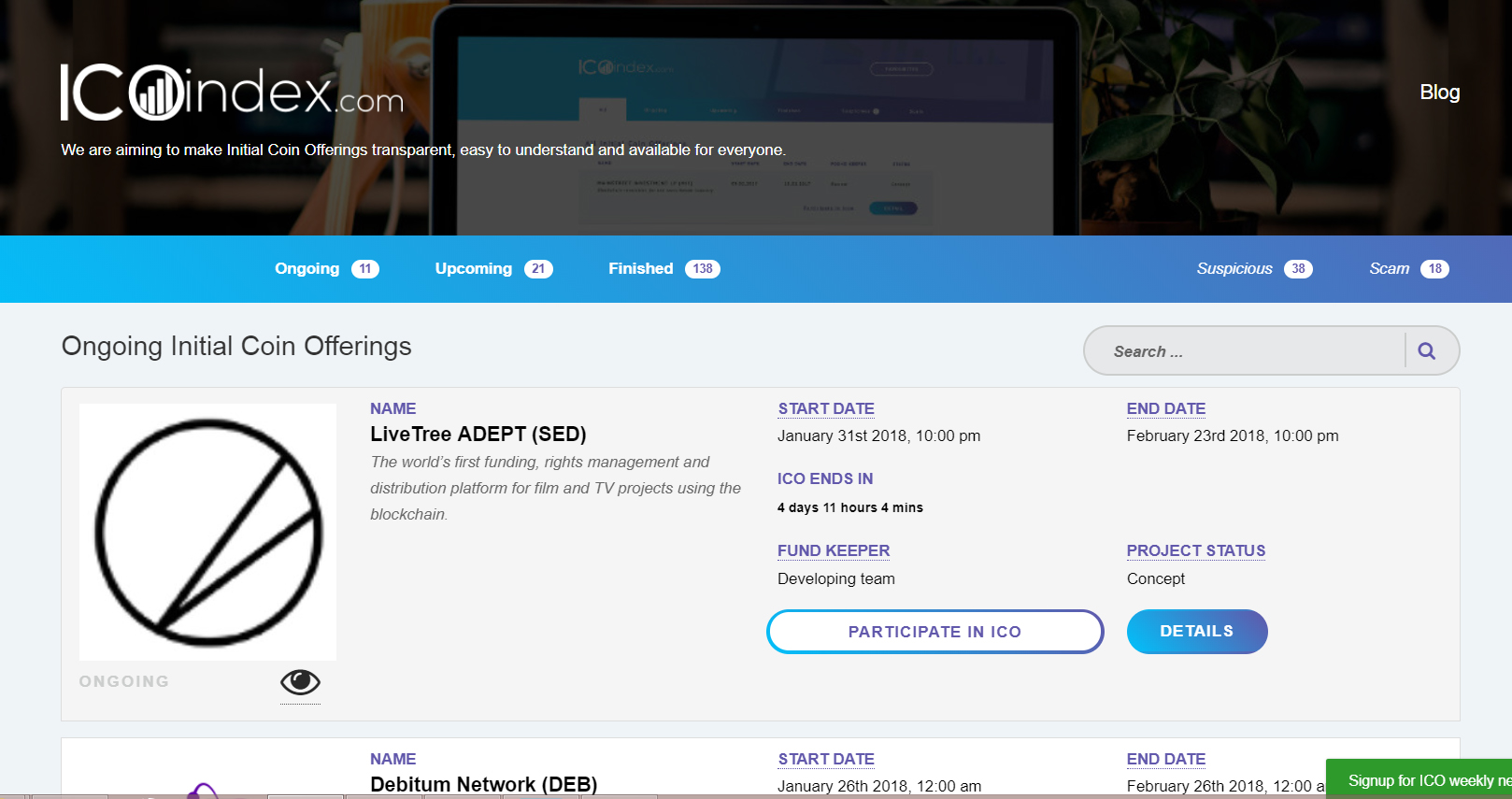Viewport: 1512px width, 799px height.
Task: Click the LiveTree ADEPT description text
Action: 556,488
